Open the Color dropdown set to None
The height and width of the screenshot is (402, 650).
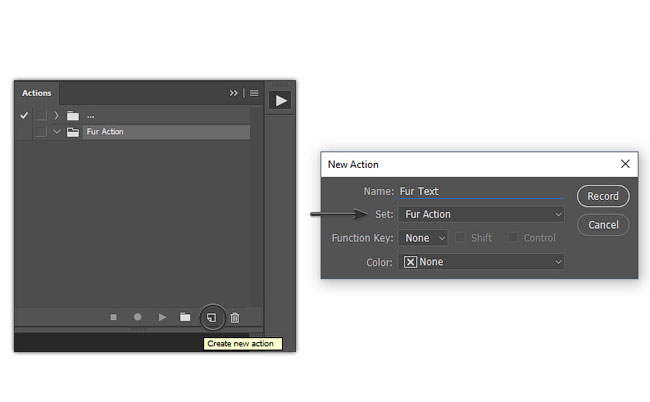[x=481, y=262]
